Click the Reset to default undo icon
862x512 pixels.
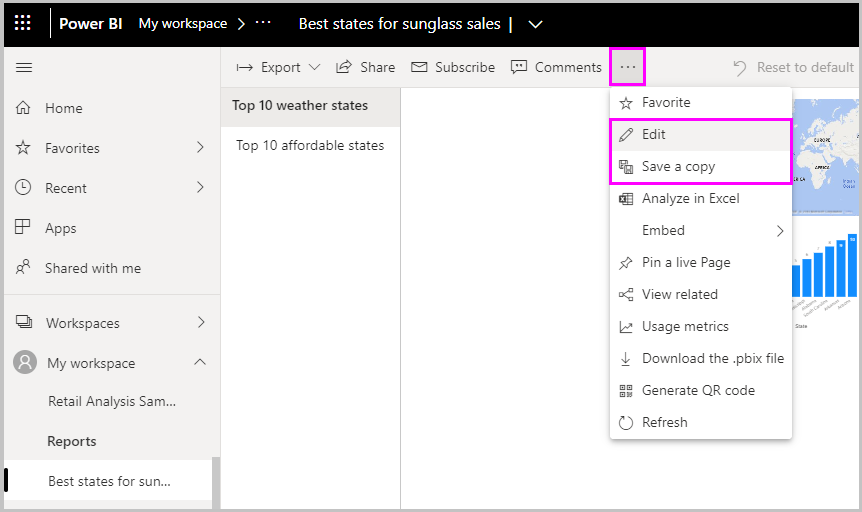740,68
